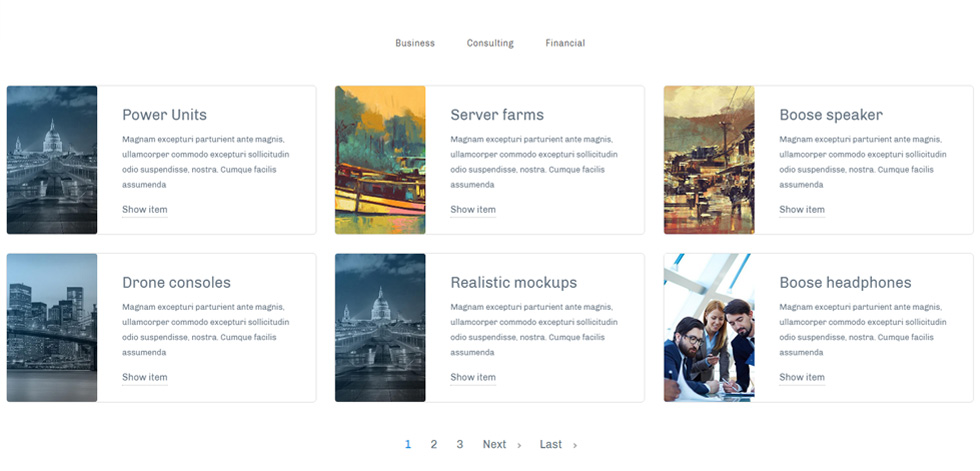Click the Realistic mockups title
The height and width of the screenshot is (471, 980).
(x=514, y=282)
